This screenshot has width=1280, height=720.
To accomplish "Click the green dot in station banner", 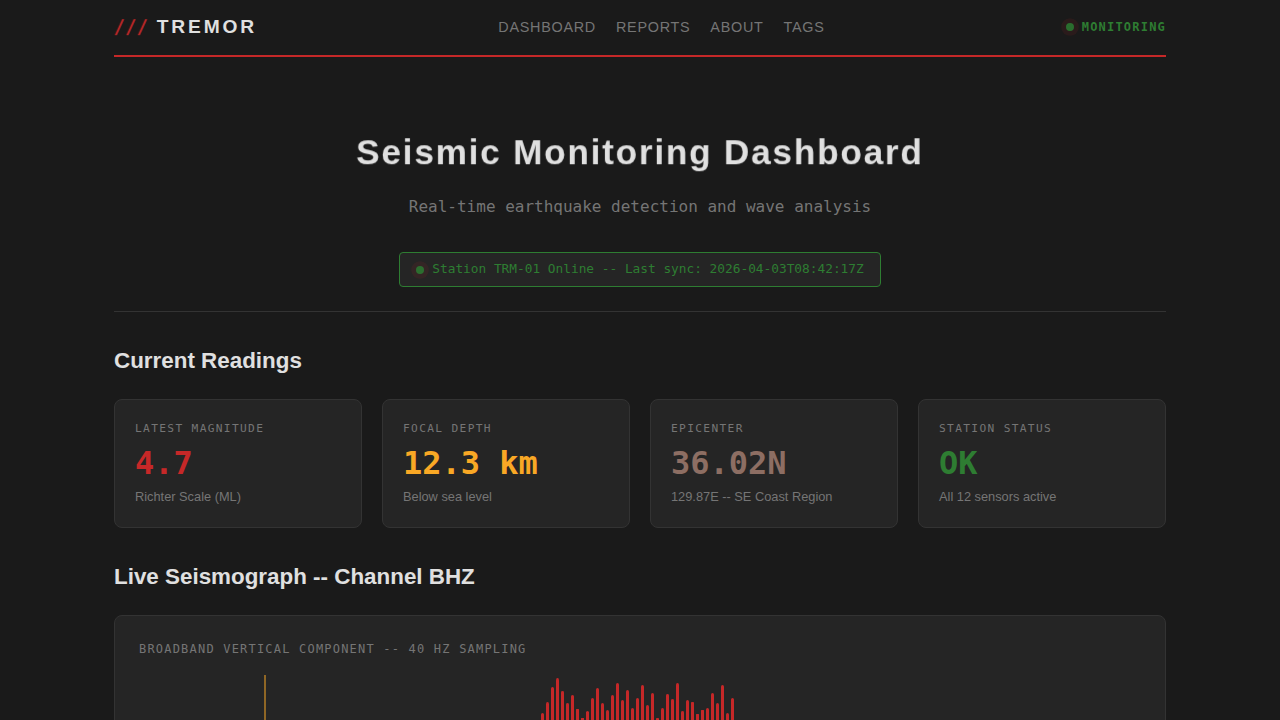I will coord(420,270).
